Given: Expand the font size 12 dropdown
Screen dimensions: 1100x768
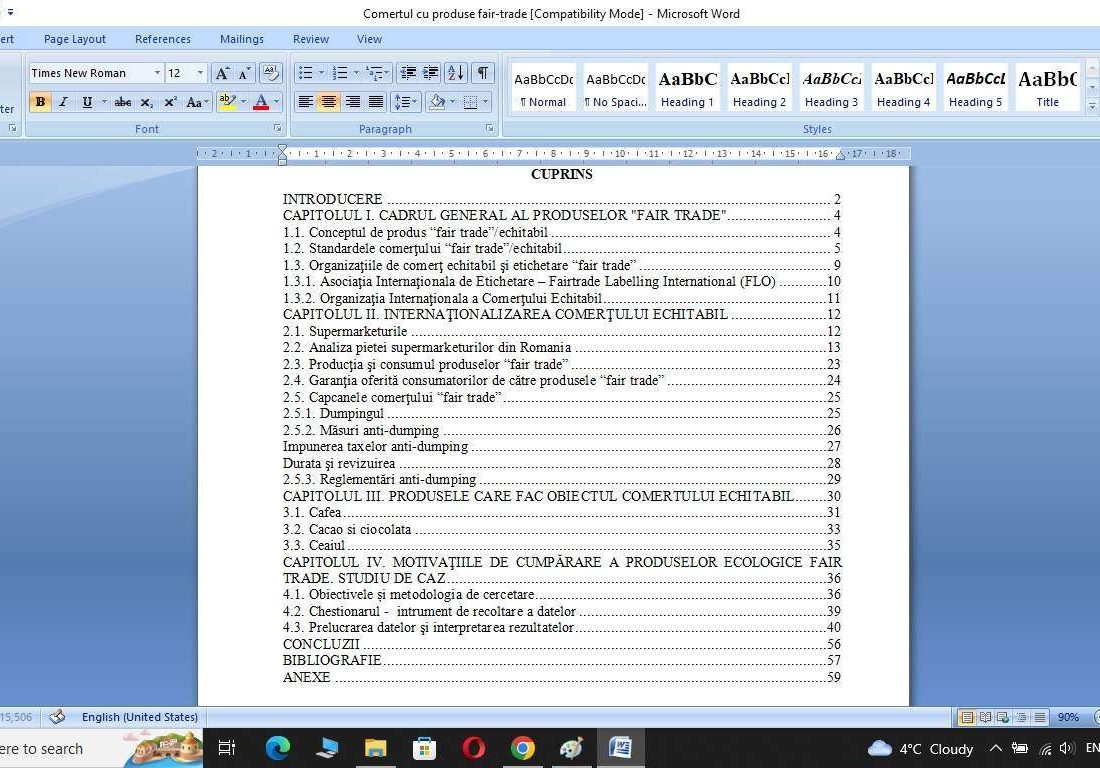Looking at the screenshot, I should coord(200,73).
